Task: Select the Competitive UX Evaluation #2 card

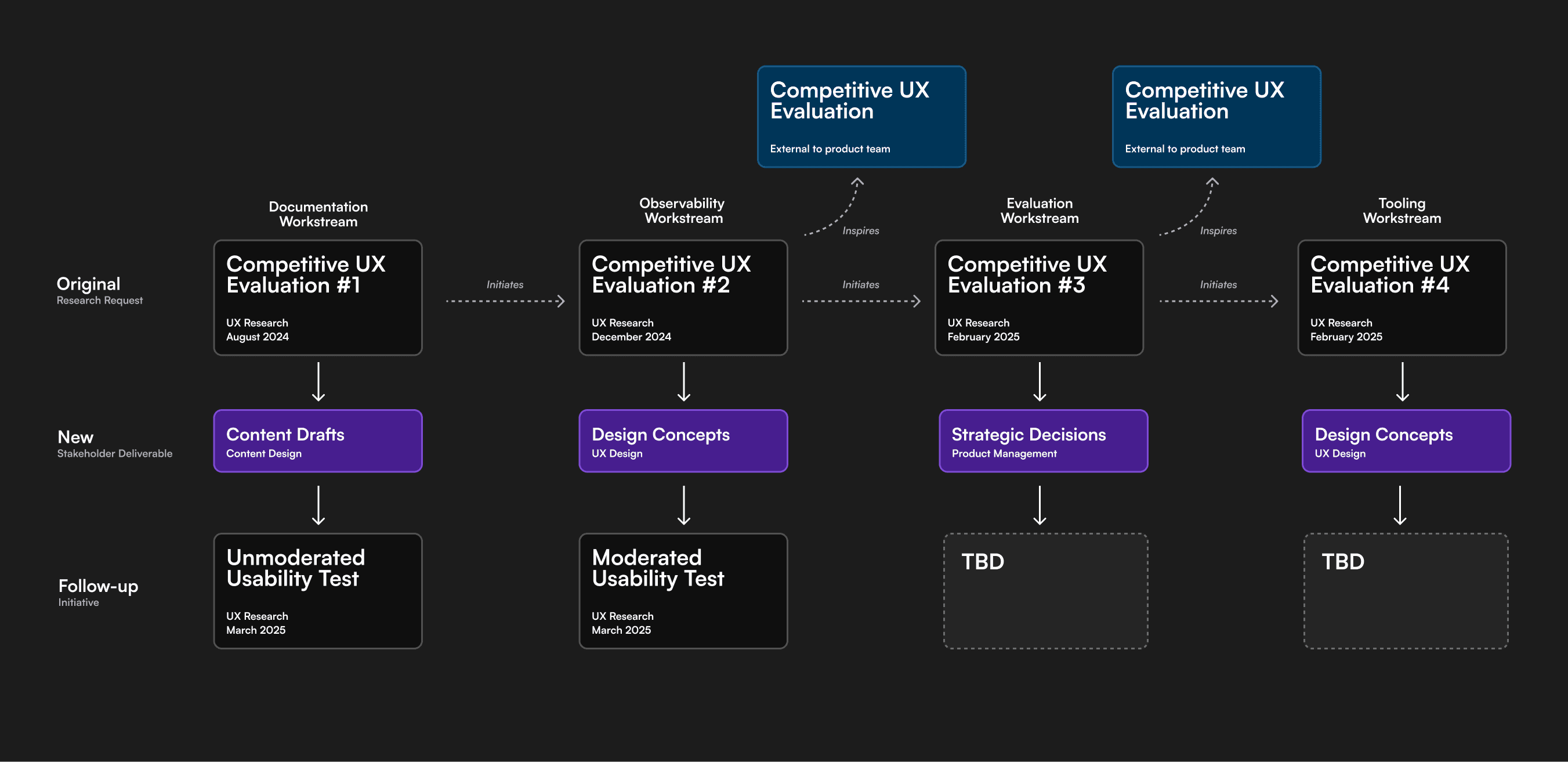Action: click(683, 297)
